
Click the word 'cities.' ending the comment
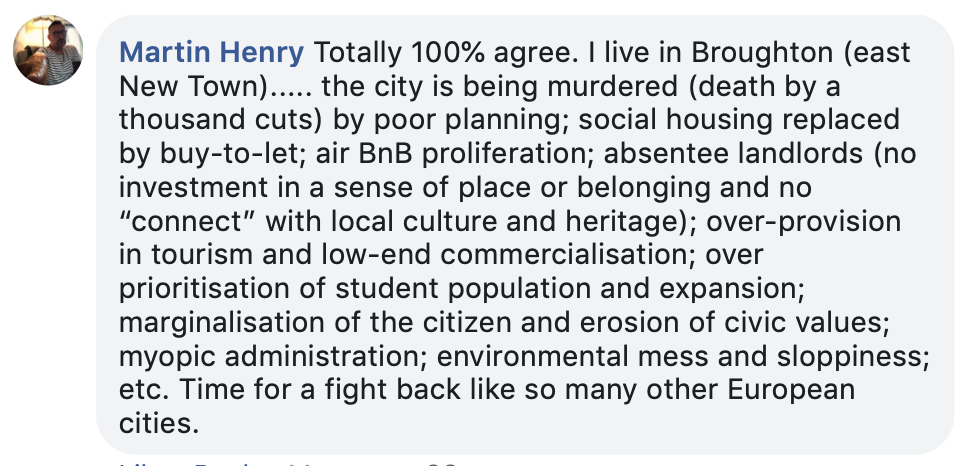click(x=159, y=423)
